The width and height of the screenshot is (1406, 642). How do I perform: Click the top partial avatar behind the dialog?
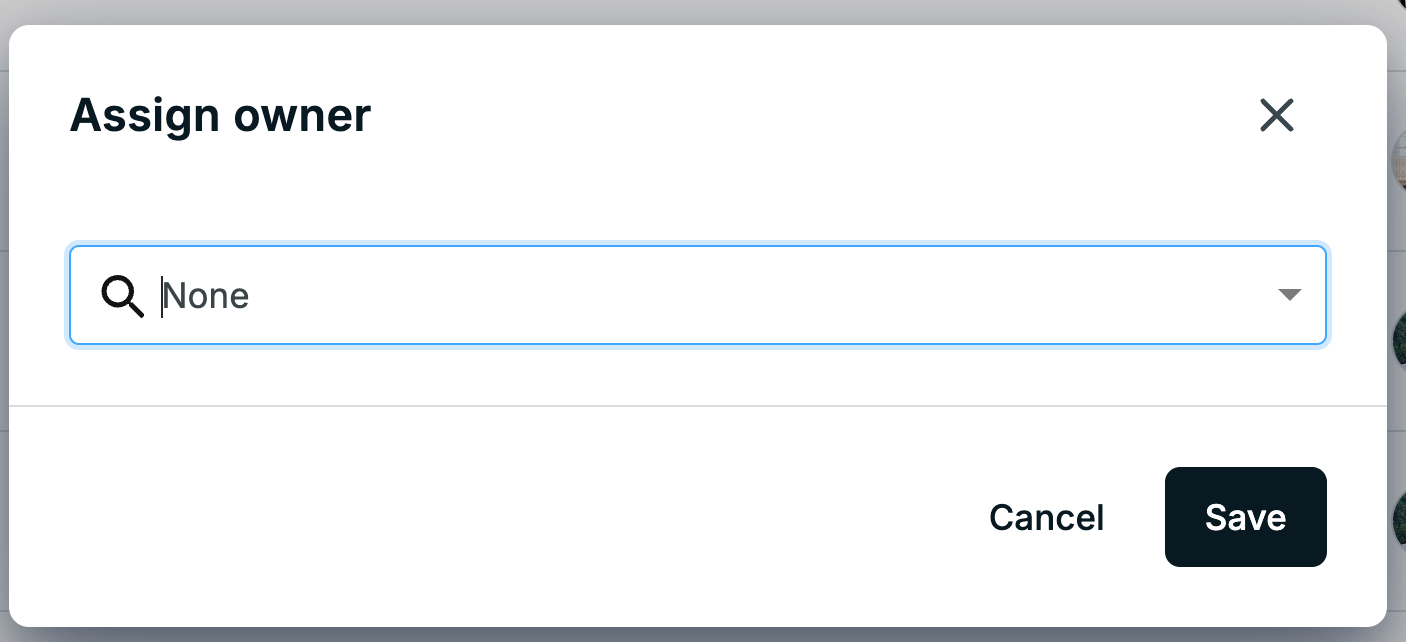1398,160
